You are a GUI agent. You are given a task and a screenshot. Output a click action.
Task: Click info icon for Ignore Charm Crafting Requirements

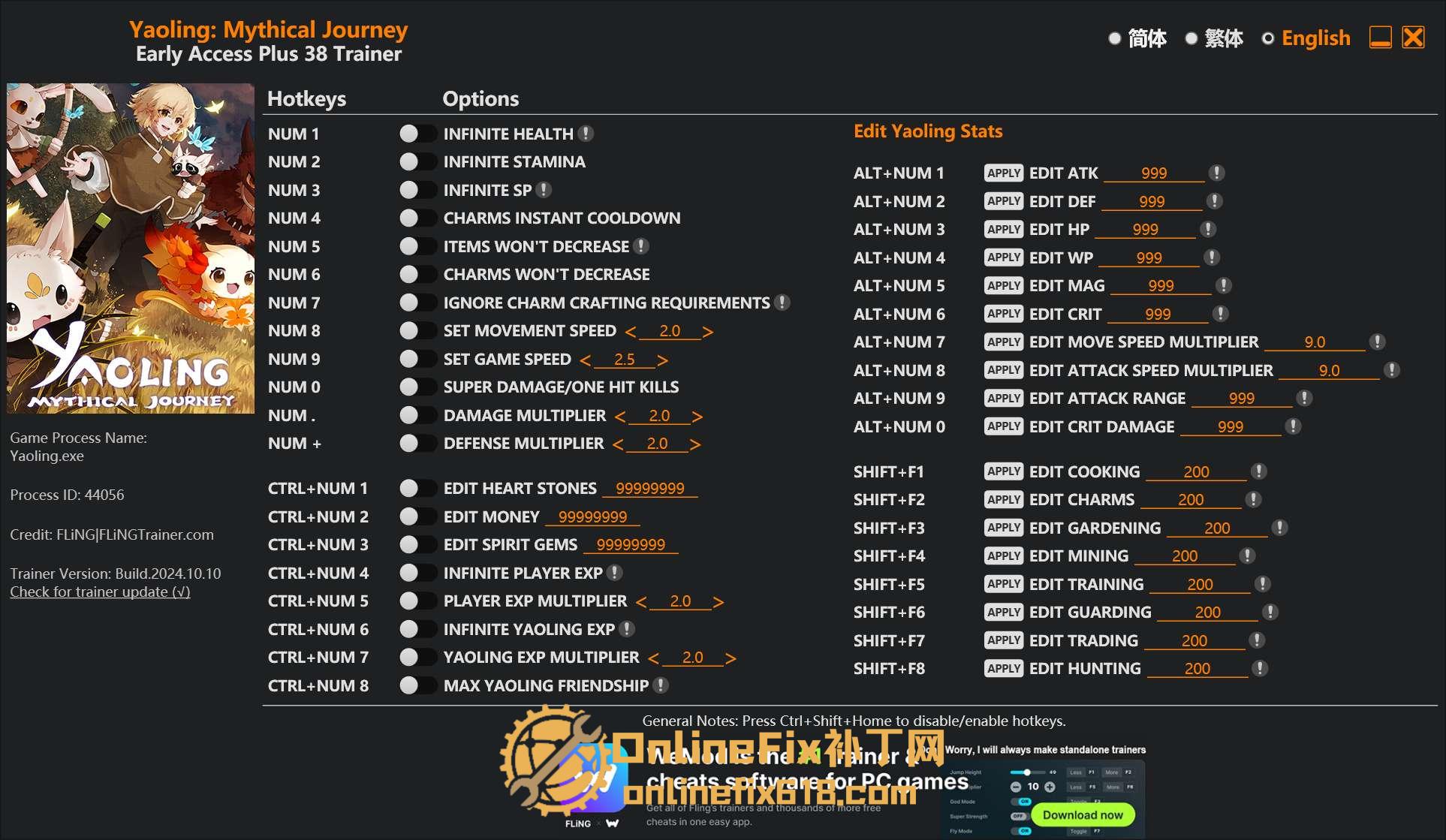tap(782, 303)
